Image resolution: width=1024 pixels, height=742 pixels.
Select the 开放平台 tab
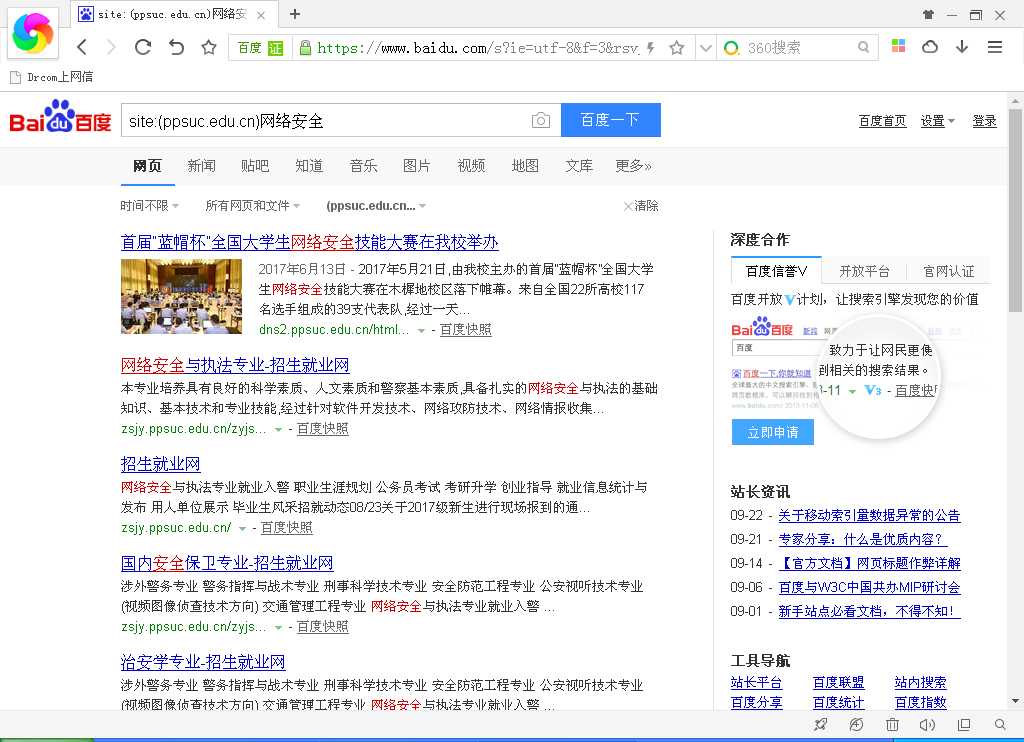[x=864, y=270]
